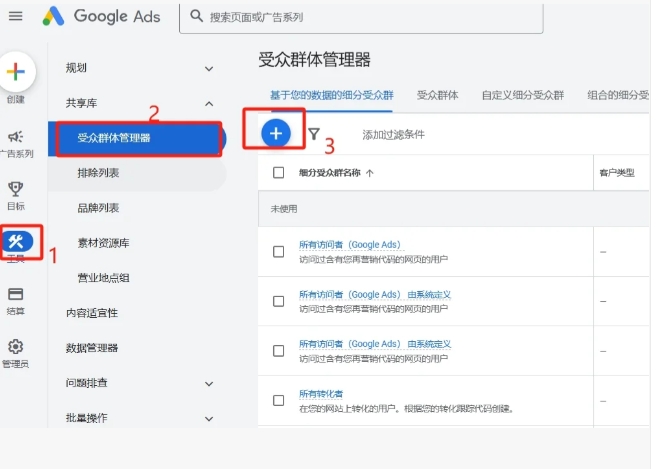Click the Google Ads logo
The image size is (656, 469).
tap(102, 16)
